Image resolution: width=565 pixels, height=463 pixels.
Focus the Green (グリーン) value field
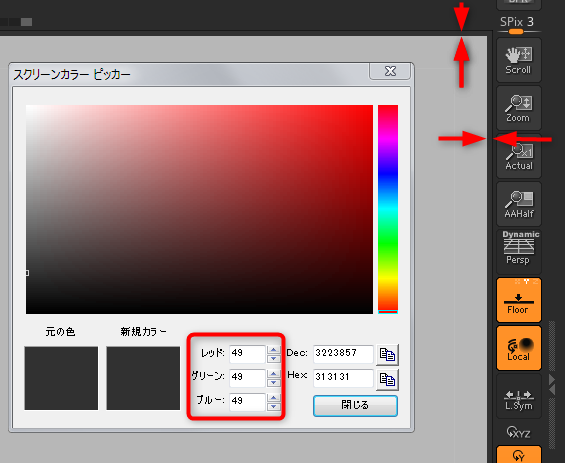(247, 378)
